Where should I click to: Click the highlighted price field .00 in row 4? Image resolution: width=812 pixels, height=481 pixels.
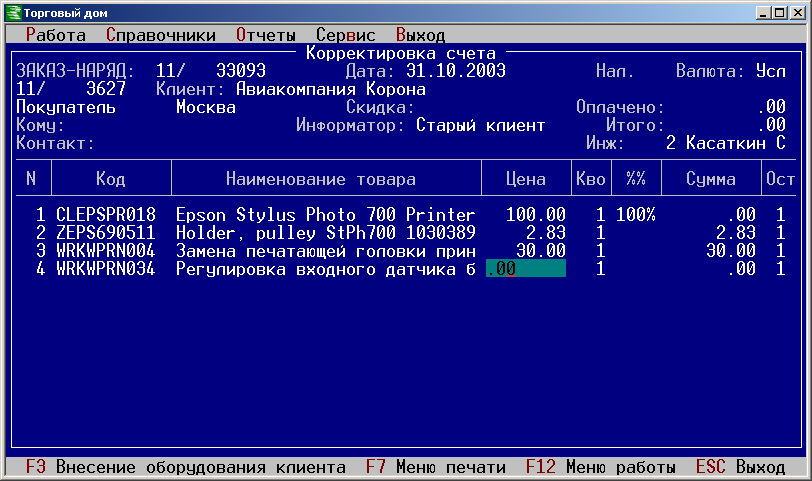[526, 268]
